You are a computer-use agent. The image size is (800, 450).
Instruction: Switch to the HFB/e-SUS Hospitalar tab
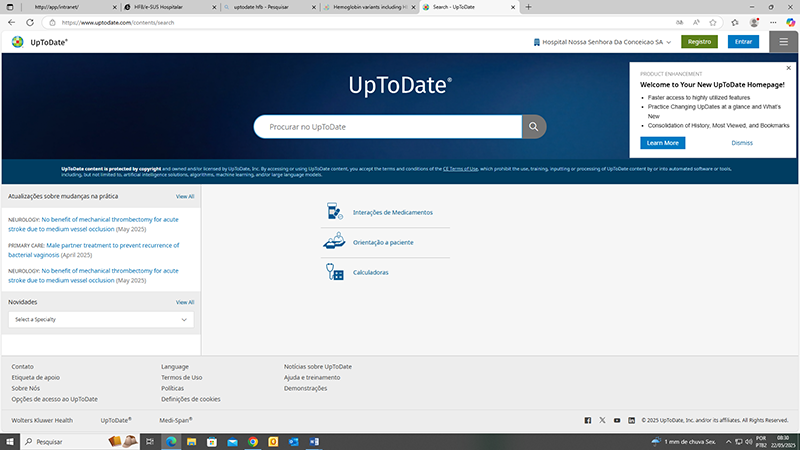152,7
